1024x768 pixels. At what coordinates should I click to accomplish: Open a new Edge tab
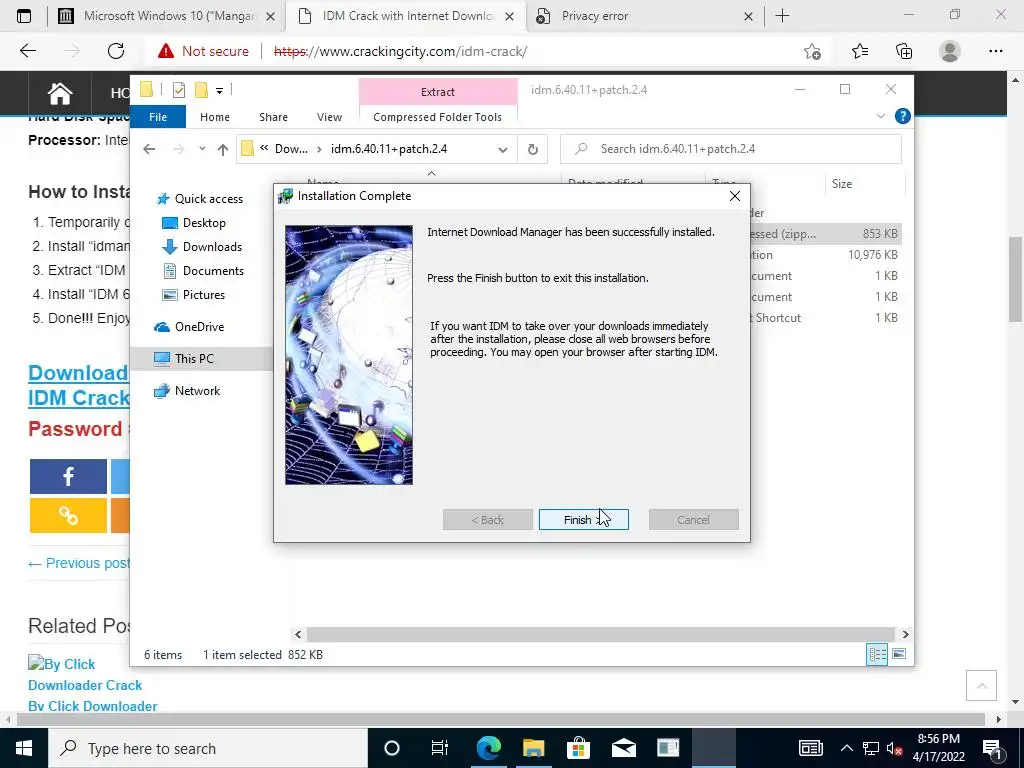click(782, 16)
